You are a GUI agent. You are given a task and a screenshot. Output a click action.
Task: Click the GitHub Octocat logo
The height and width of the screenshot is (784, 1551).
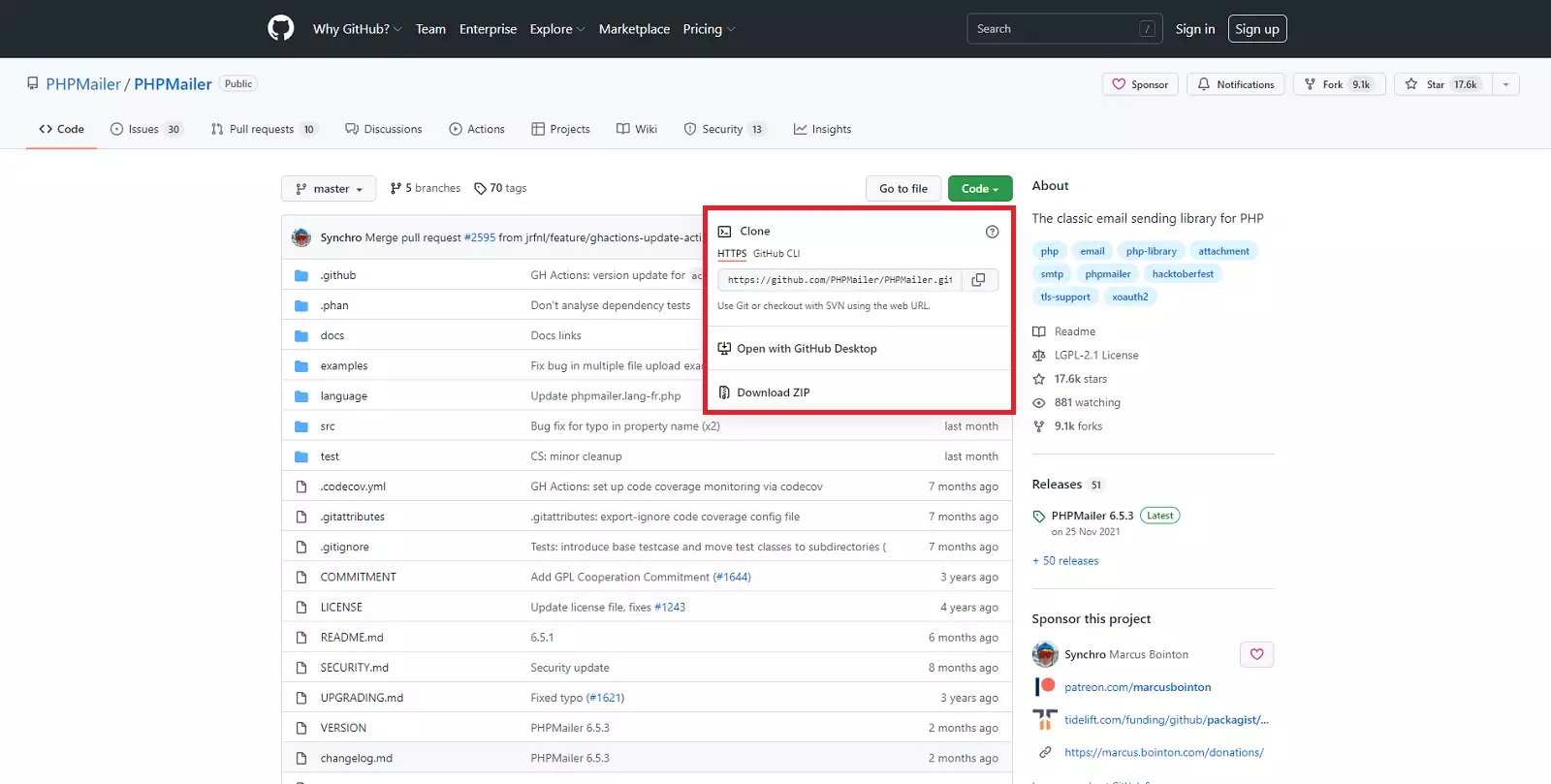point(280,28)
